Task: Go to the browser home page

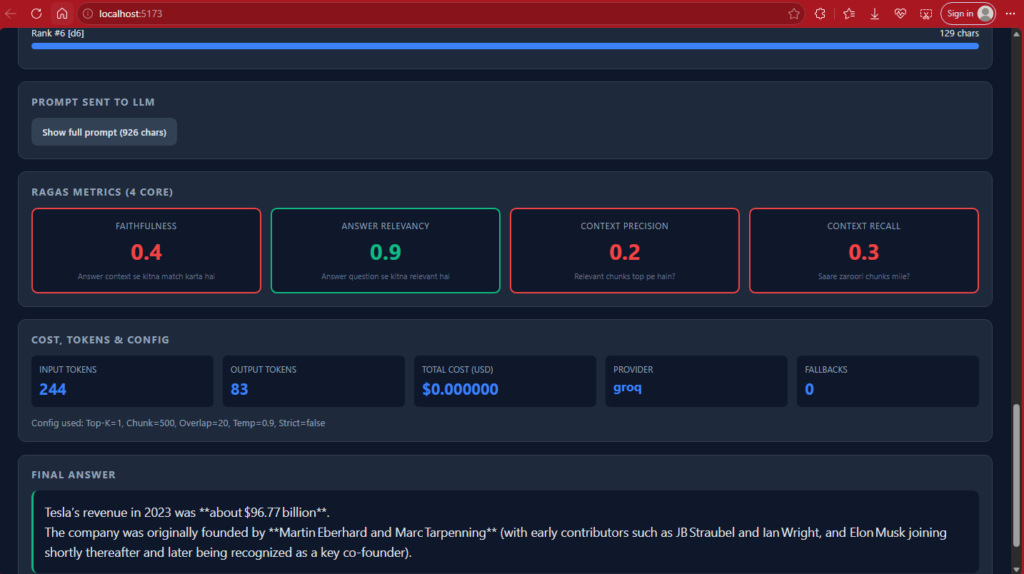Action: coord(61,14)
